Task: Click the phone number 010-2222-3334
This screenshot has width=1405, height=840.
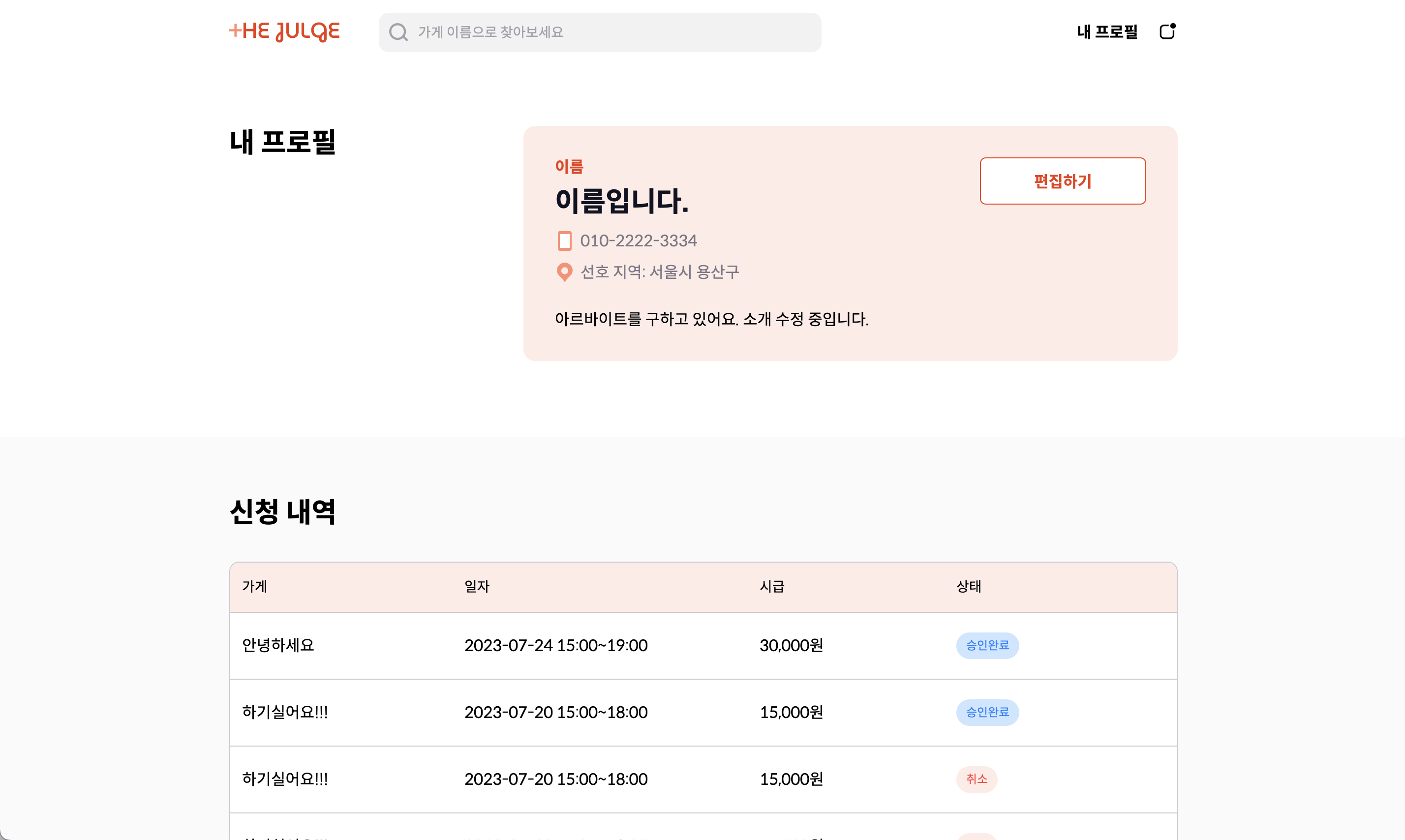Action: (639, 240)
